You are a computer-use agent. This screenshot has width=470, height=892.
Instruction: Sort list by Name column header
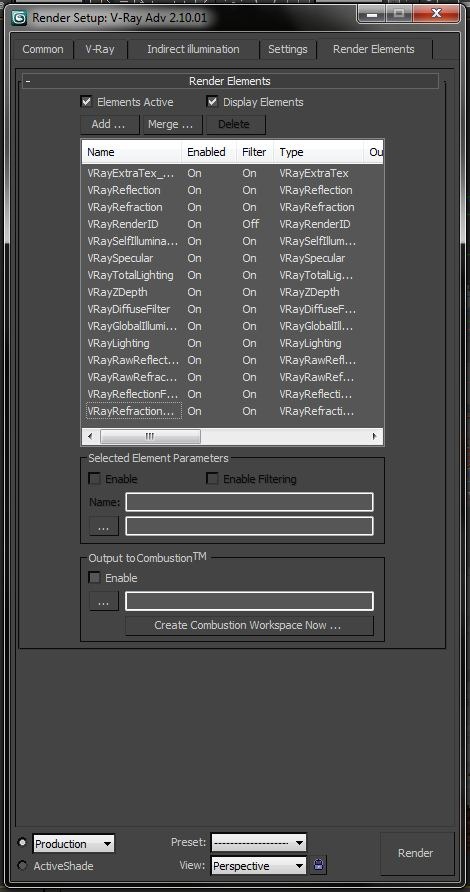pos(131,152)
